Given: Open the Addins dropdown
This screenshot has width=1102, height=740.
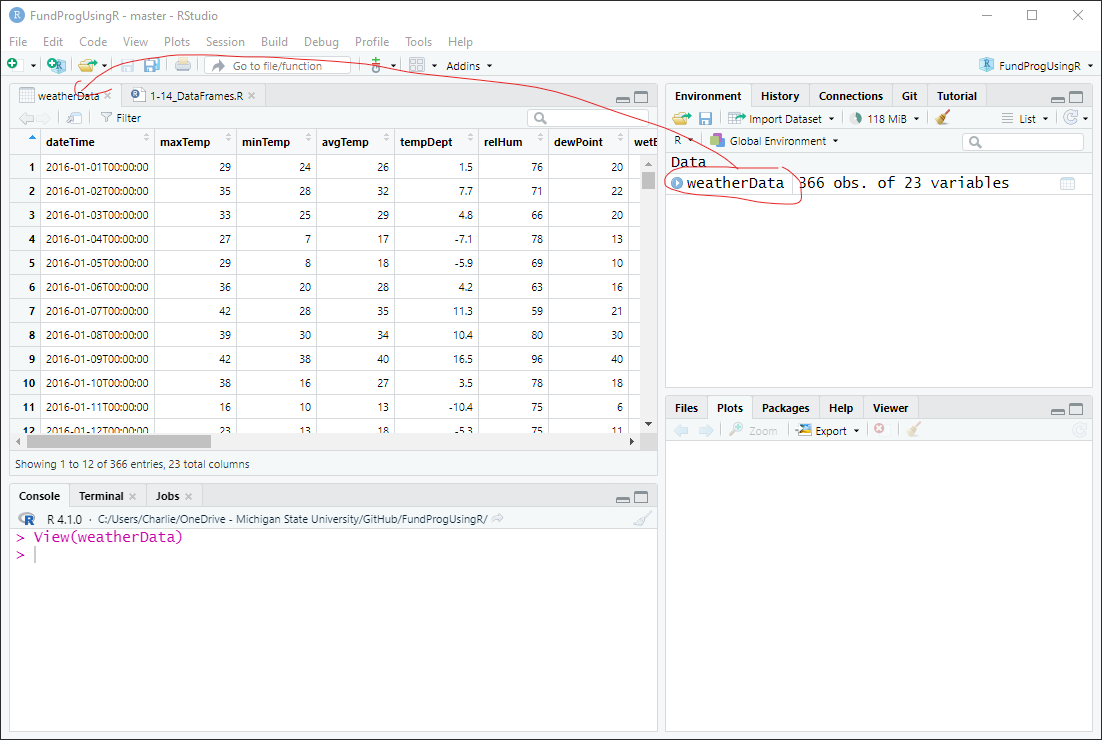Looking at the screenshot, I should click(x=469, y=65).
